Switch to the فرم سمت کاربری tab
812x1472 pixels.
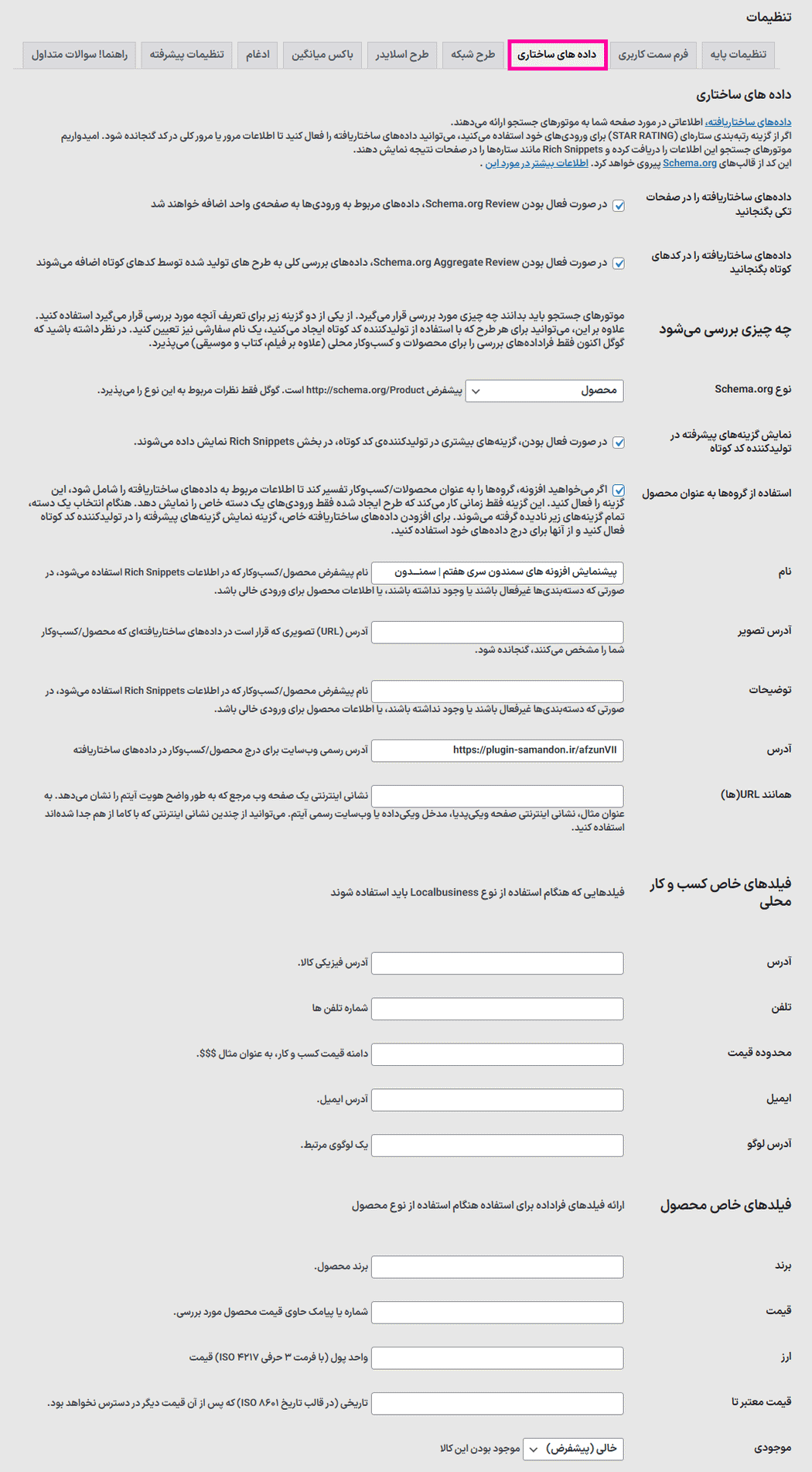[653, 54]
